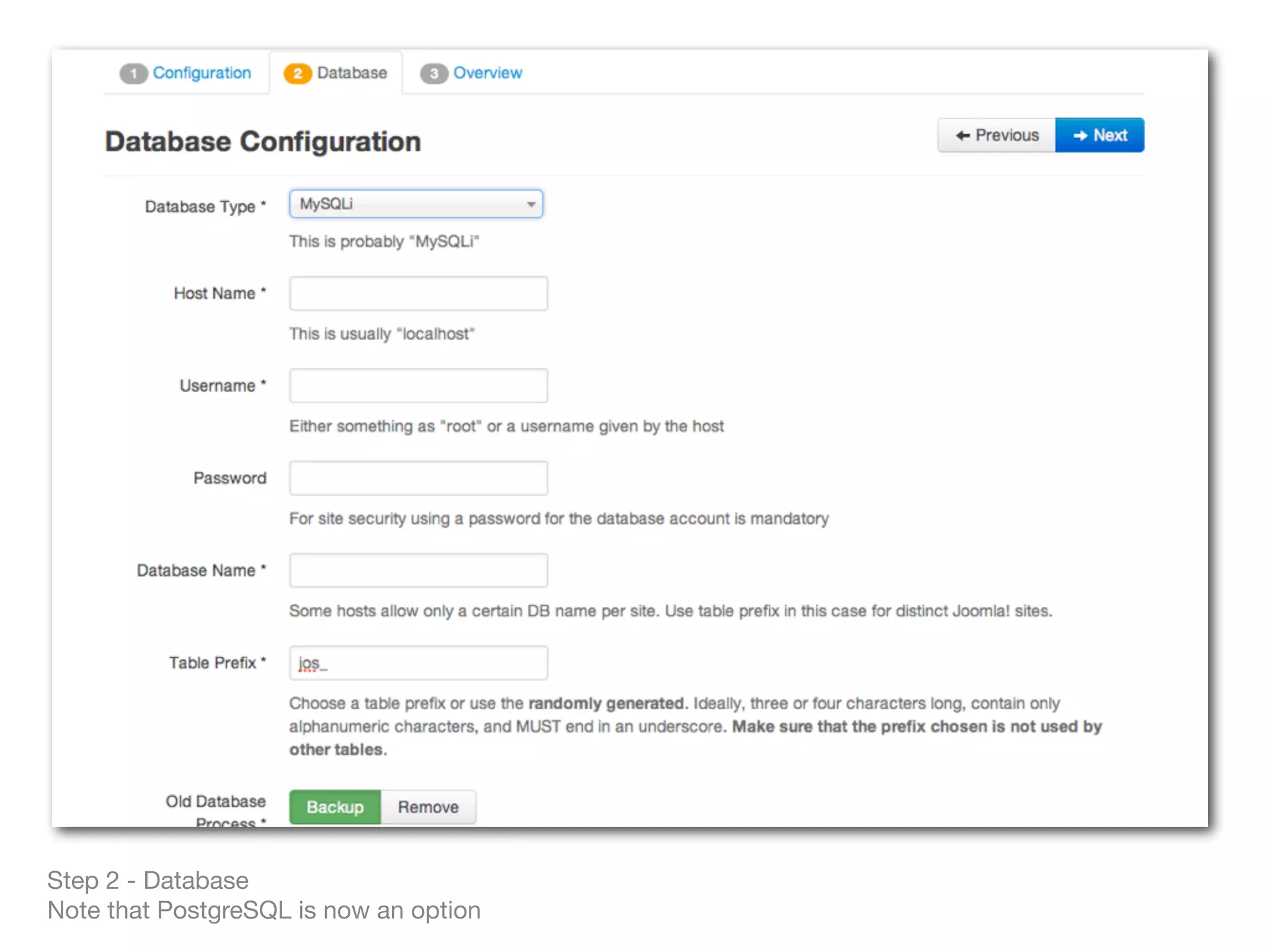Choose Backup for old database process
The image size is (1270, 952).
[x=335, y=807]
